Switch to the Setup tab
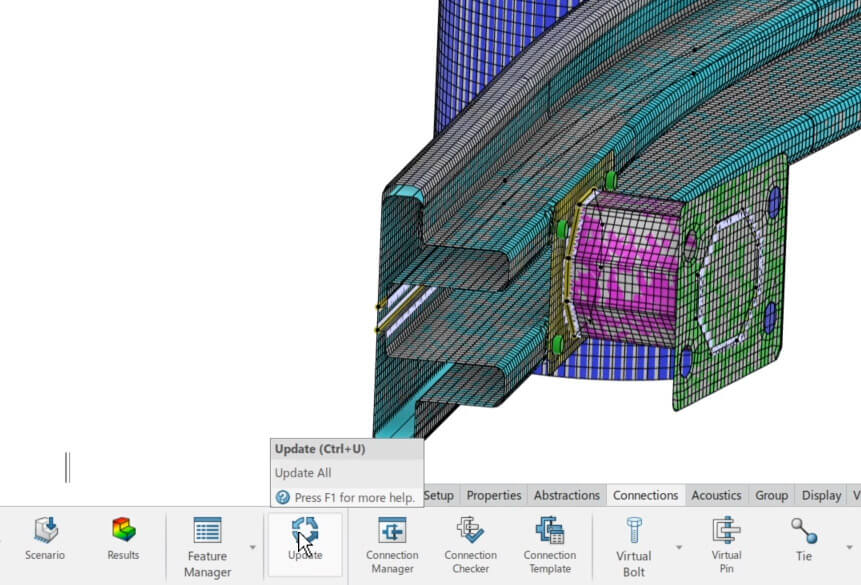This screenshot has width=861, height=585. (439, 495)
